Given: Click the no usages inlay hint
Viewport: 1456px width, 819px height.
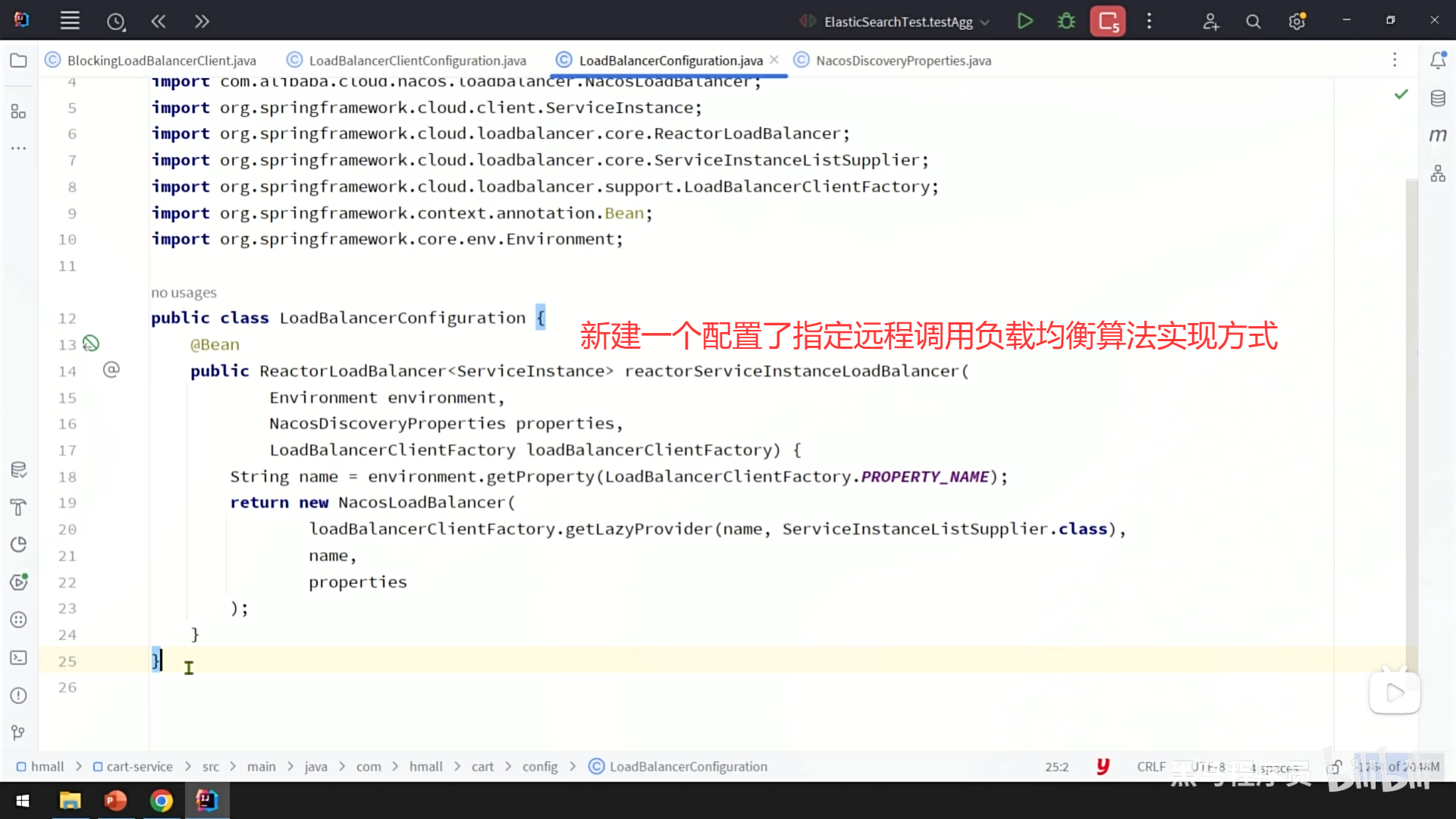Looking at the screenshot, I should click(x=184, y=293).
